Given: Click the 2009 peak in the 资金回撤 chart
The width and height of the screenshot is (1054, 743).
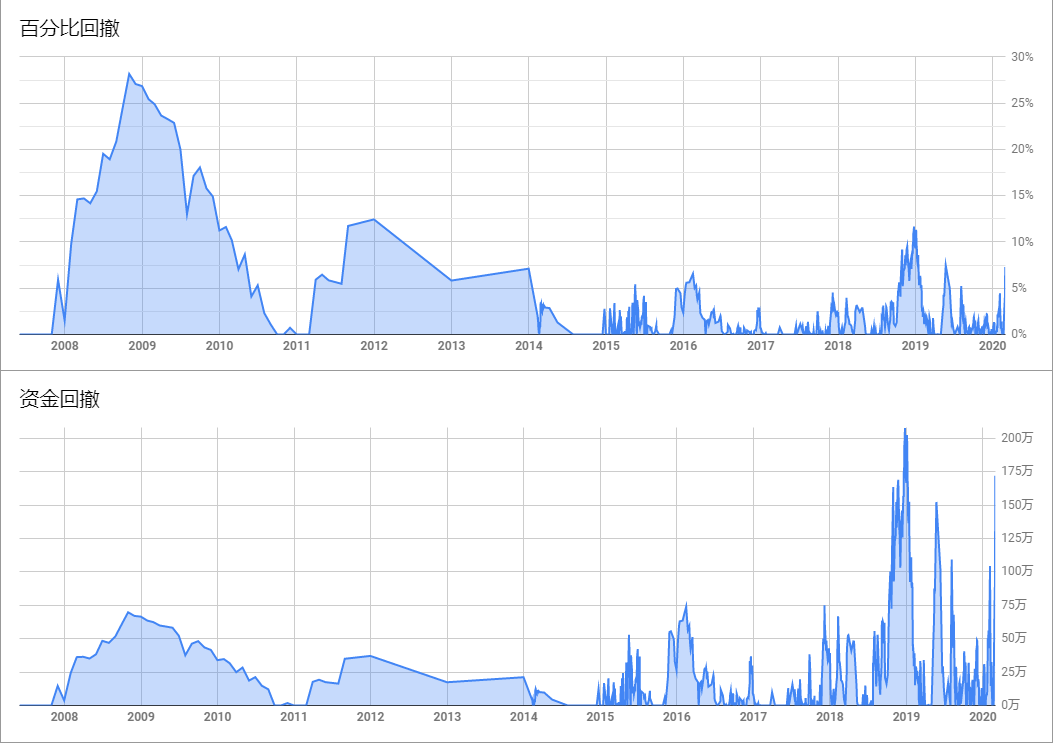Looking at the screenshot, I should pos(128,612).
